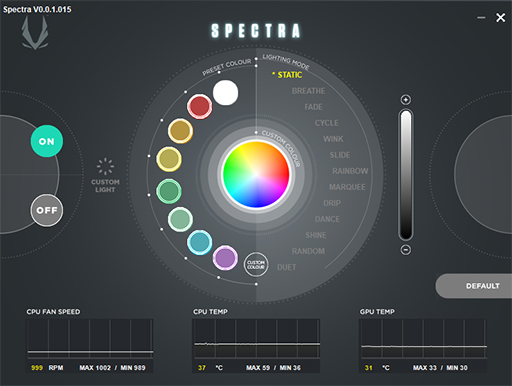Viewport: 512px width, 386px height.
Task: Click the brightness increase plus icon
Action: 406,100
